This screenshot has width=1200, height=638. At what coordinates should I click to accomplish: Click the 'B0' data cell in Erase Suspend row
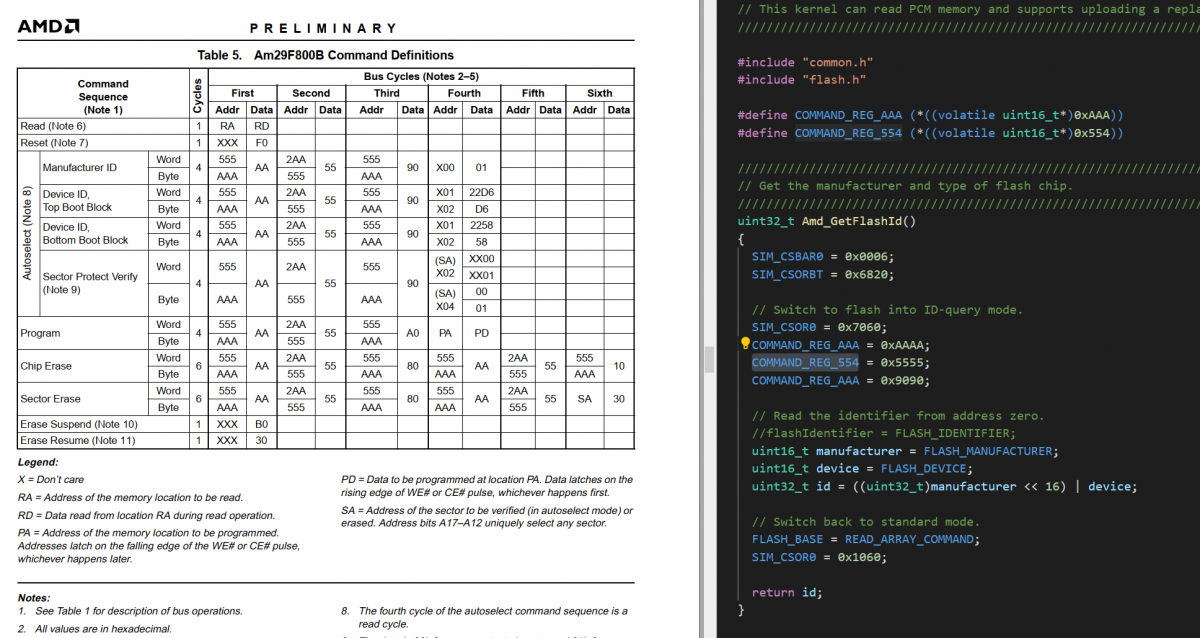[x=261, y=424]
